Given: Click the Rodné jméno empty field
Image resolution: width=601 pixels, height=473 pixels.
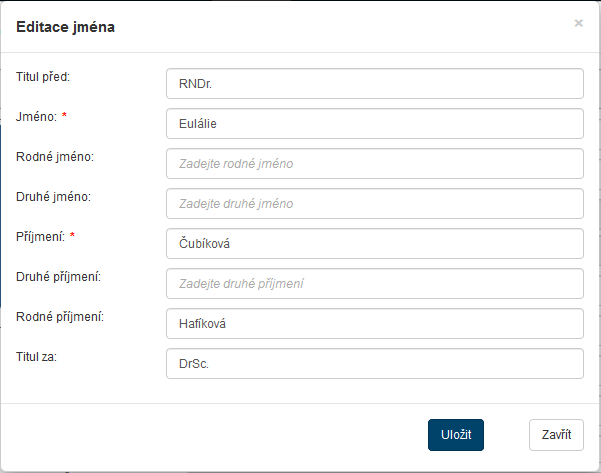Looking at the screenshot, I should coord(374,164).
